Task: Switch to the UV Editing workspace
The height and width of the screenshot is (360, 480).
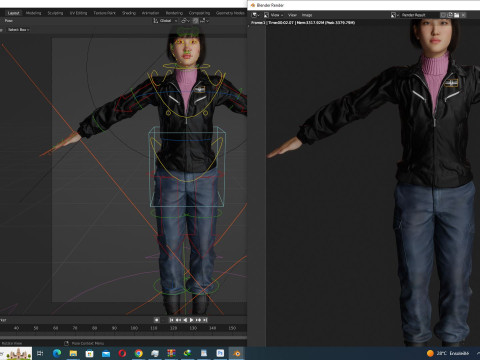Action: pyautogui.click(x=78, y=13)
